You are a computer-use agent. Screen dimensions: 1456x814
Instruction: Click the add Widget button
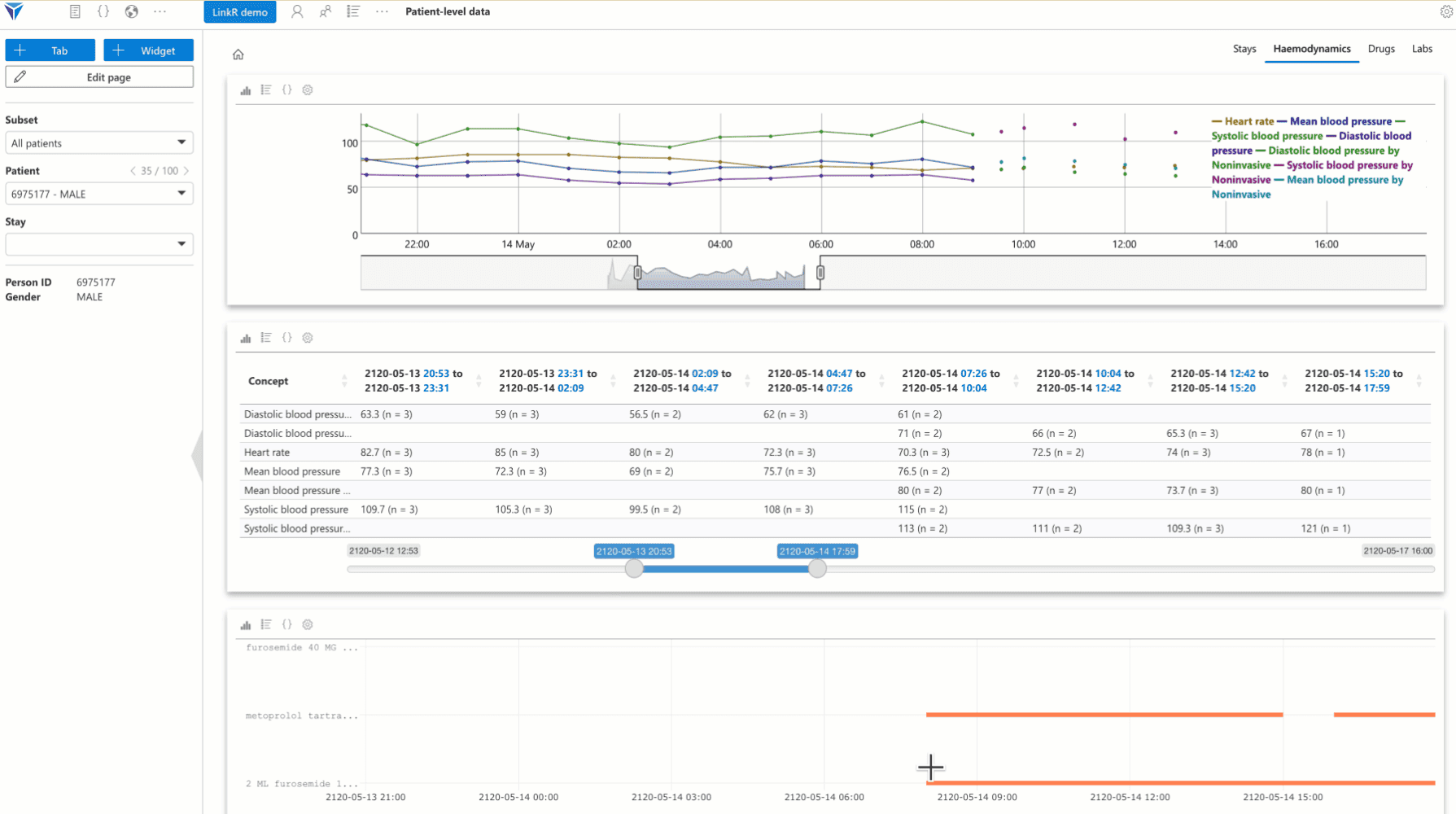coord(148,50)
